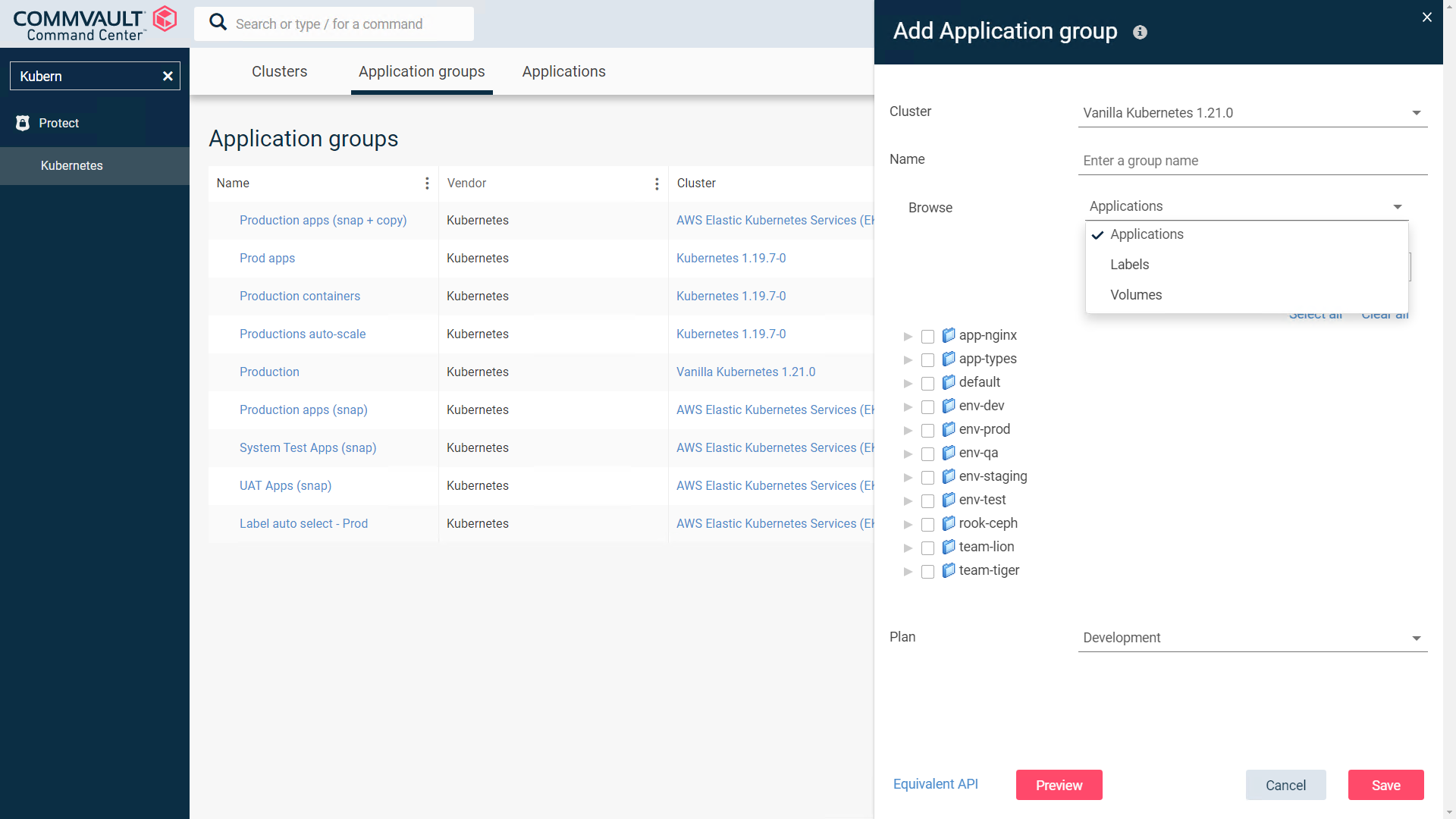Switch to the Applications tab
Screen dimensions: 1456x819
tap(563, 71)
